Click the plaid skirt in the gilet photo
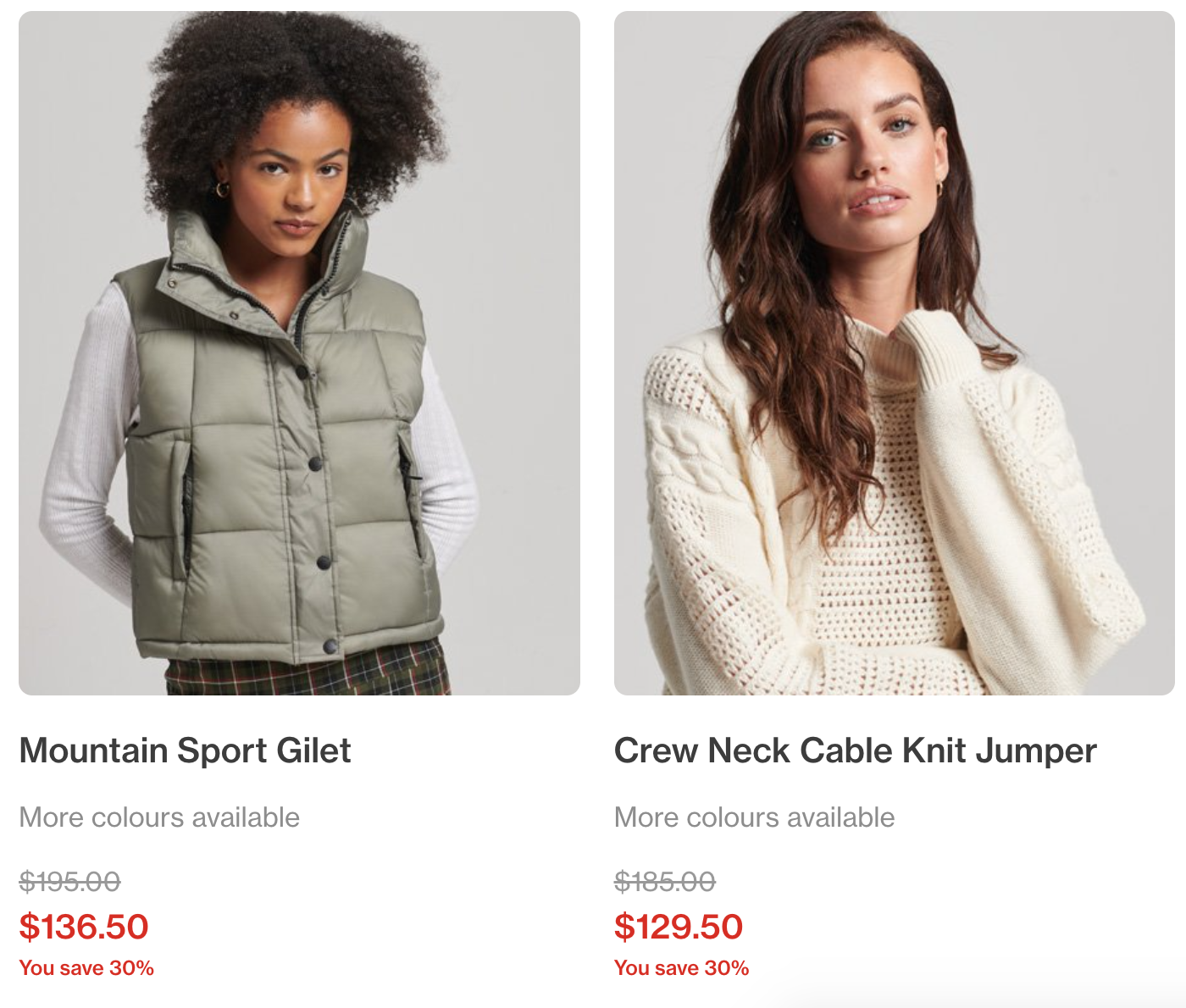The width and height of the screenshot is (1186, 1008). (x=307, y=671)
